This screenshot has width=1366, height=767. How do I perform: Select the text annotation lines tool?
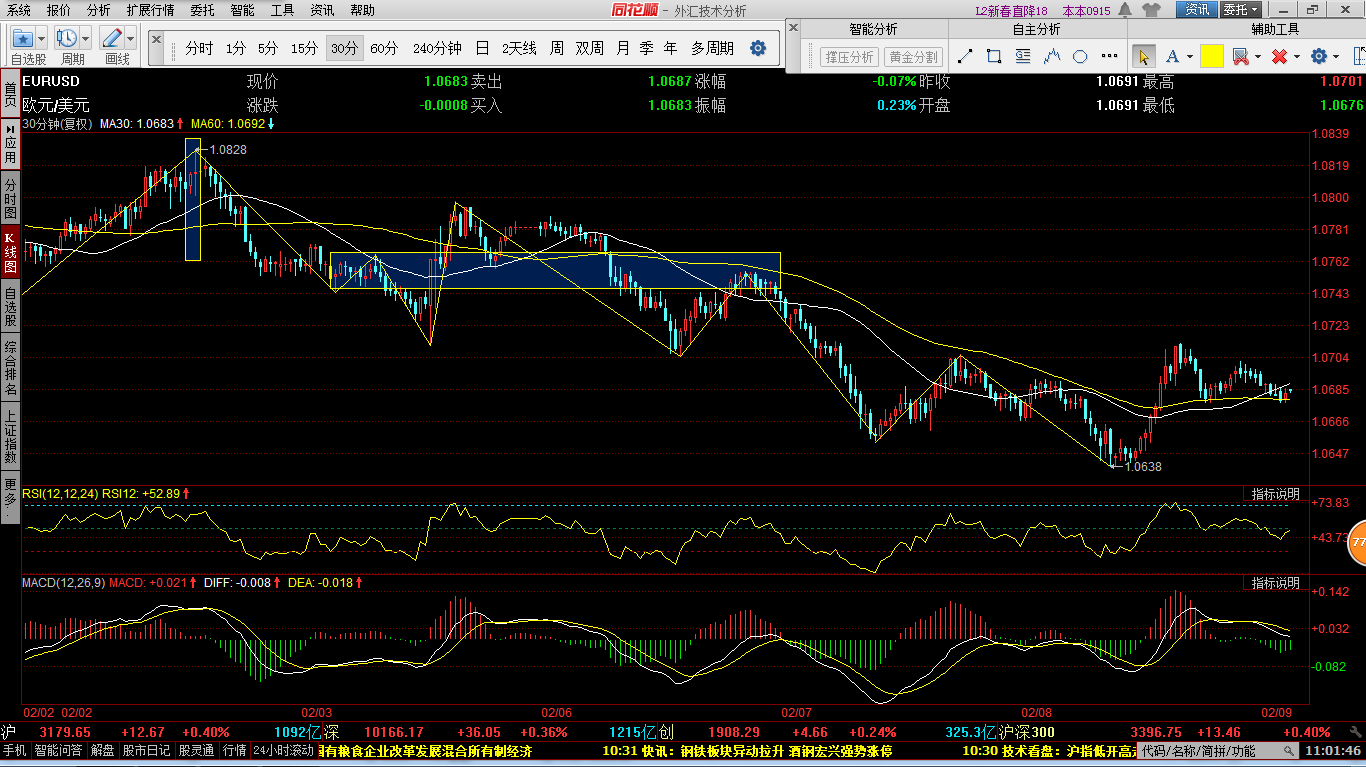tap(1023, 56)
